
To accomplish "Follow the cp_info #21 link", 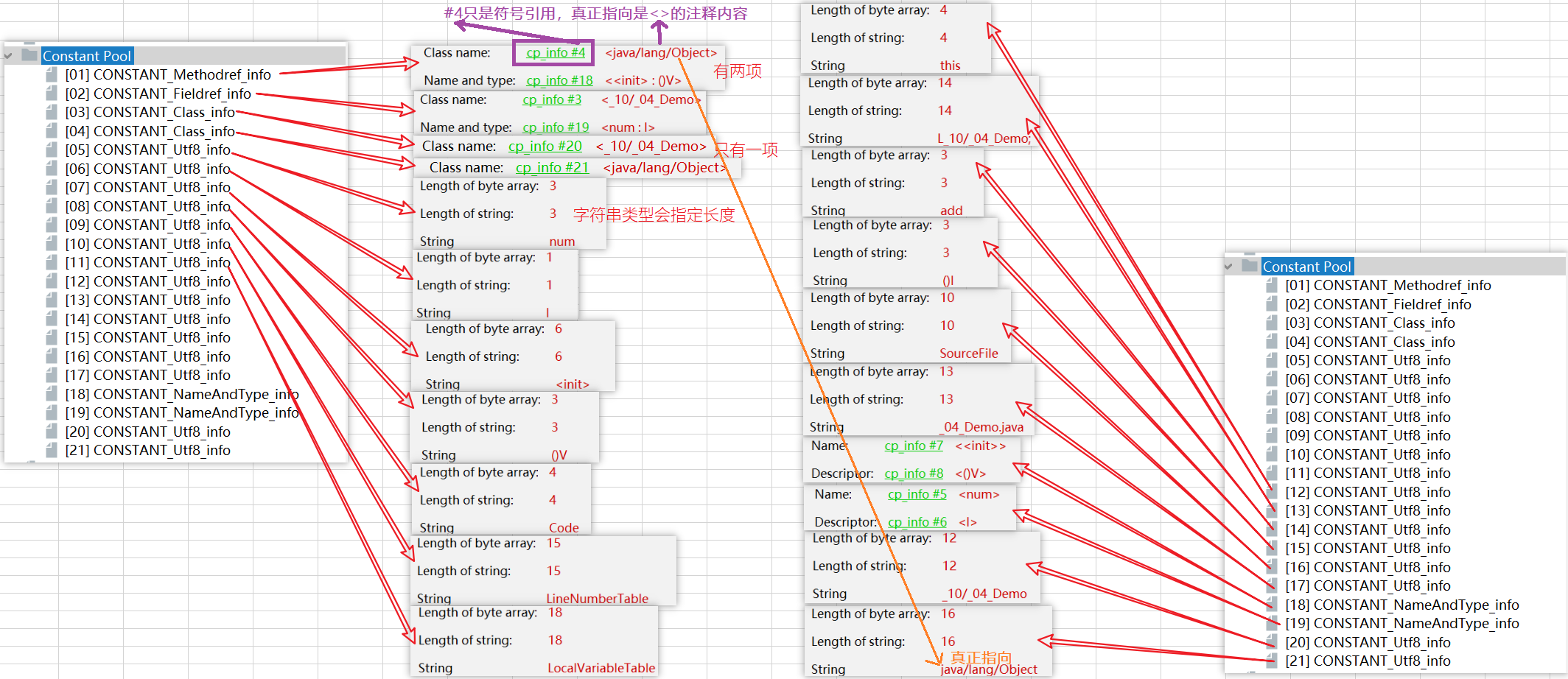I will pyautogui.click(x=553, y=168).
